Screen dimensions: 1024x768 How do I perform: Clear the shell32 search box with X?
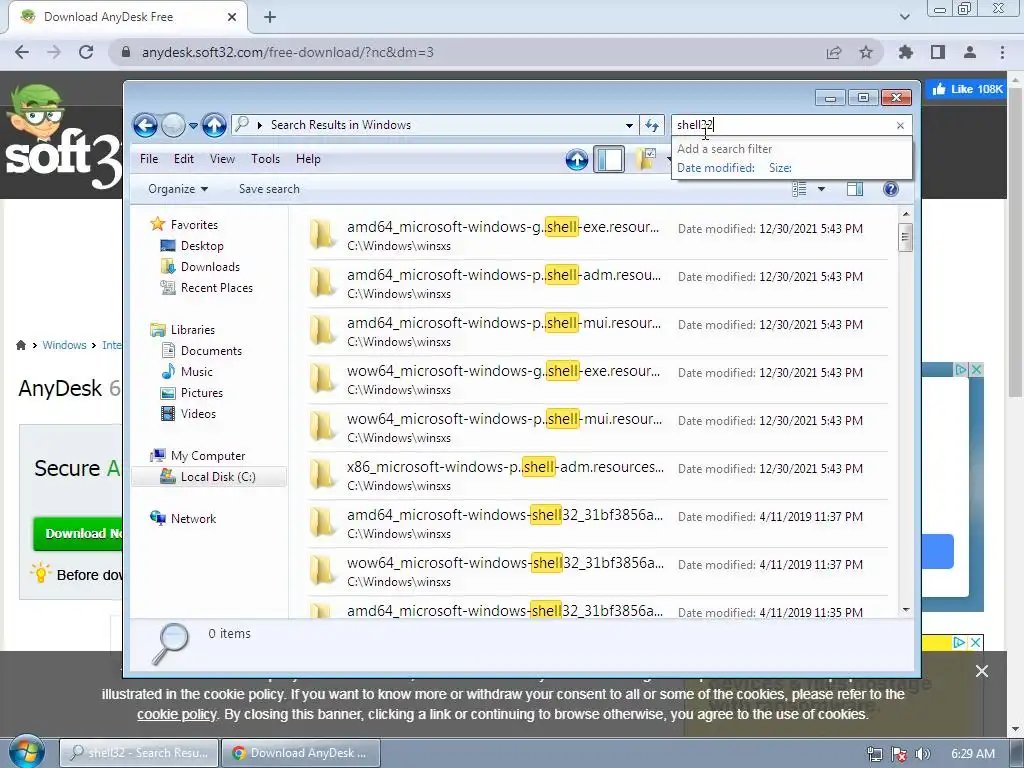(901, 125)
